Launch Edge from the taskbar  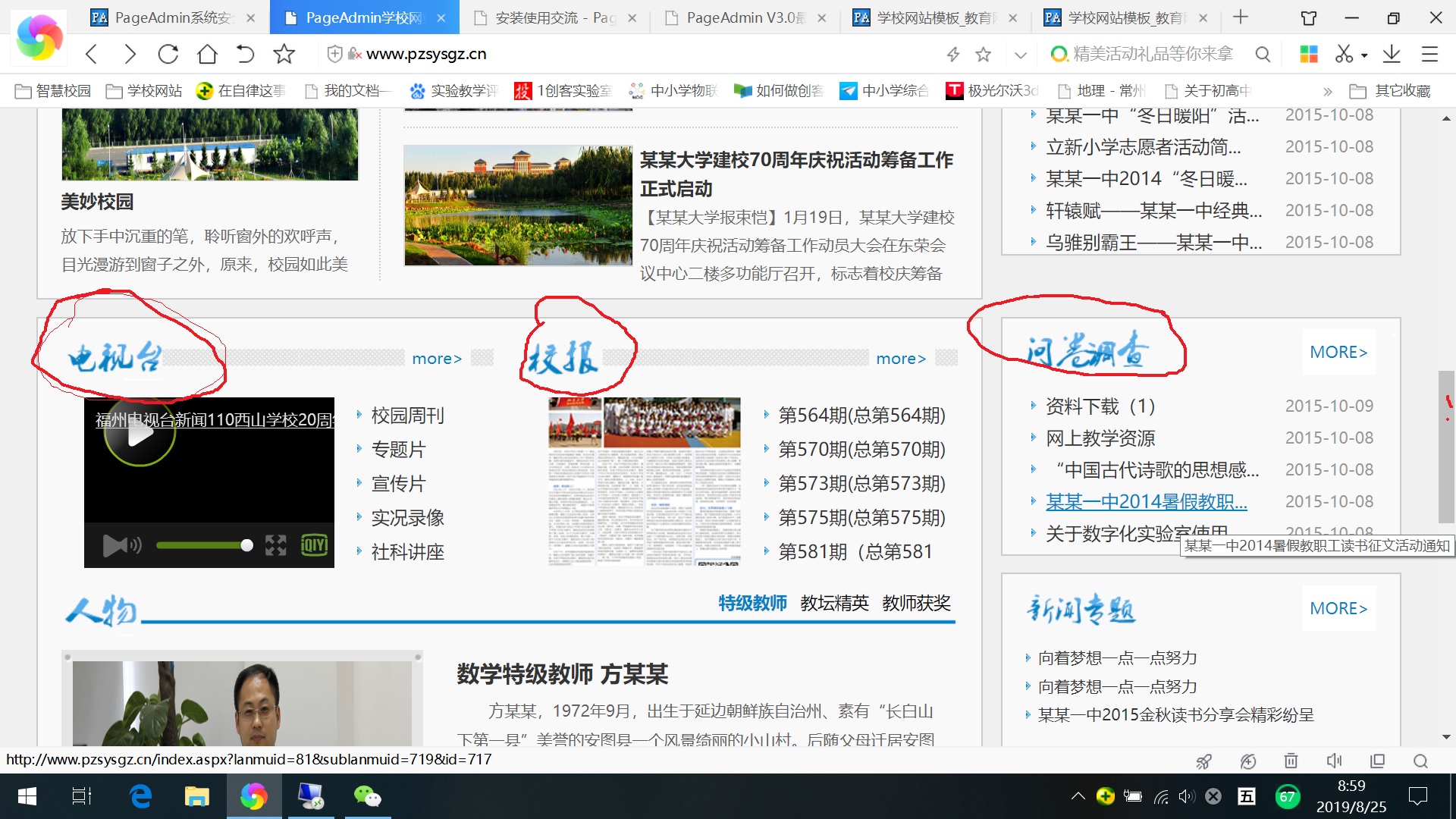coord(140,796)
